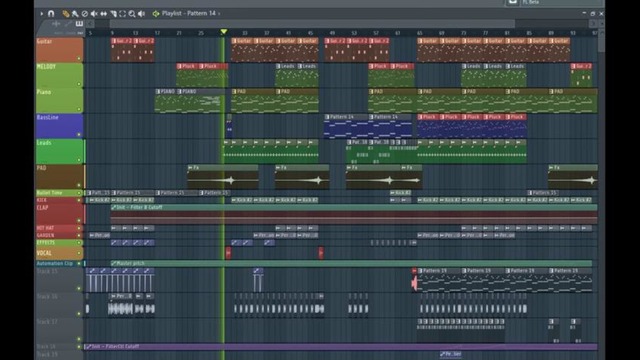Toggle the magnet snap icon
Image resolution: width=640 pixels, height=360 pixels.
pos(51,13)
